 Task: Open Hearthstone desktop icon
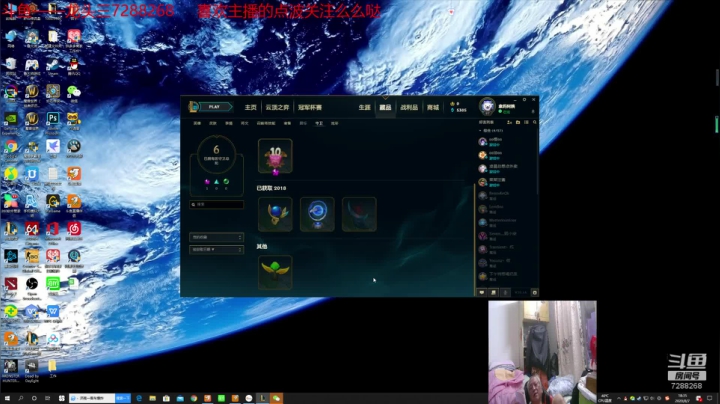click(52, 94)
